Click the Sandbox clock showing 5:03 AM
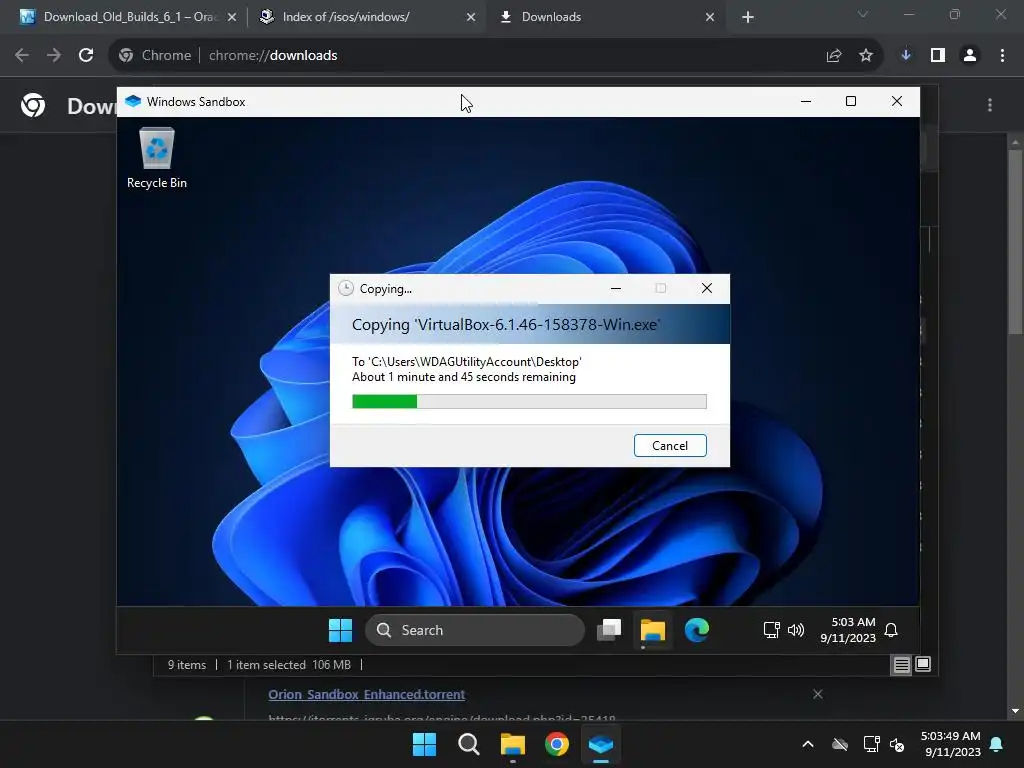The image size is (1024, 768). [x=848, y=630]
